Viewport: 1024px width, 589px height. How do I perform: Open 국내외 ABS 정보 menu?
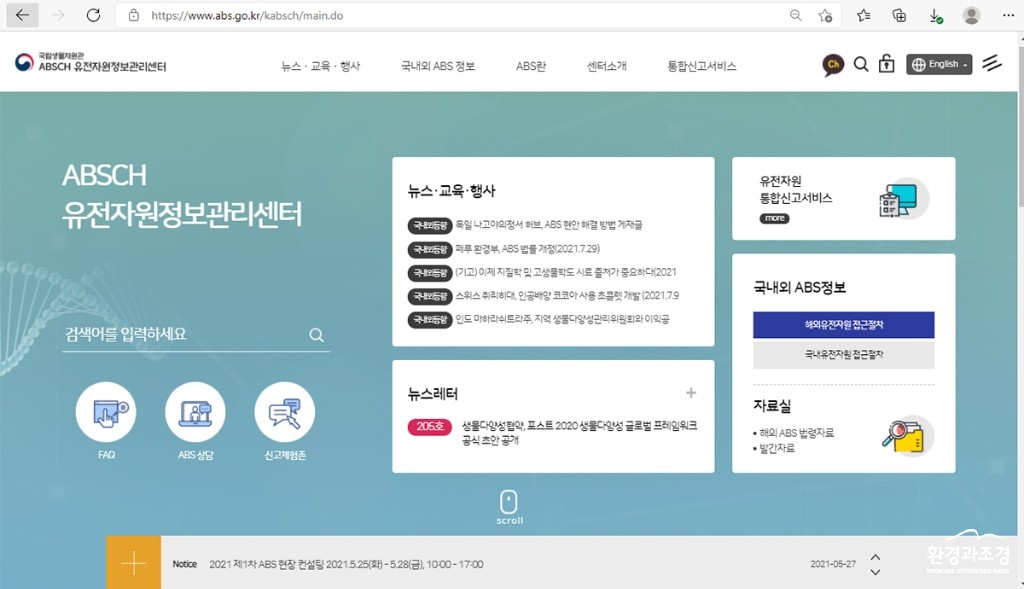[x=438, y=66]
